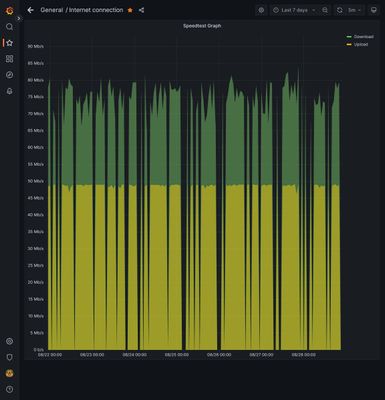
Task: Open the Help icon in sidebar
Action: [x=9, y=389]
